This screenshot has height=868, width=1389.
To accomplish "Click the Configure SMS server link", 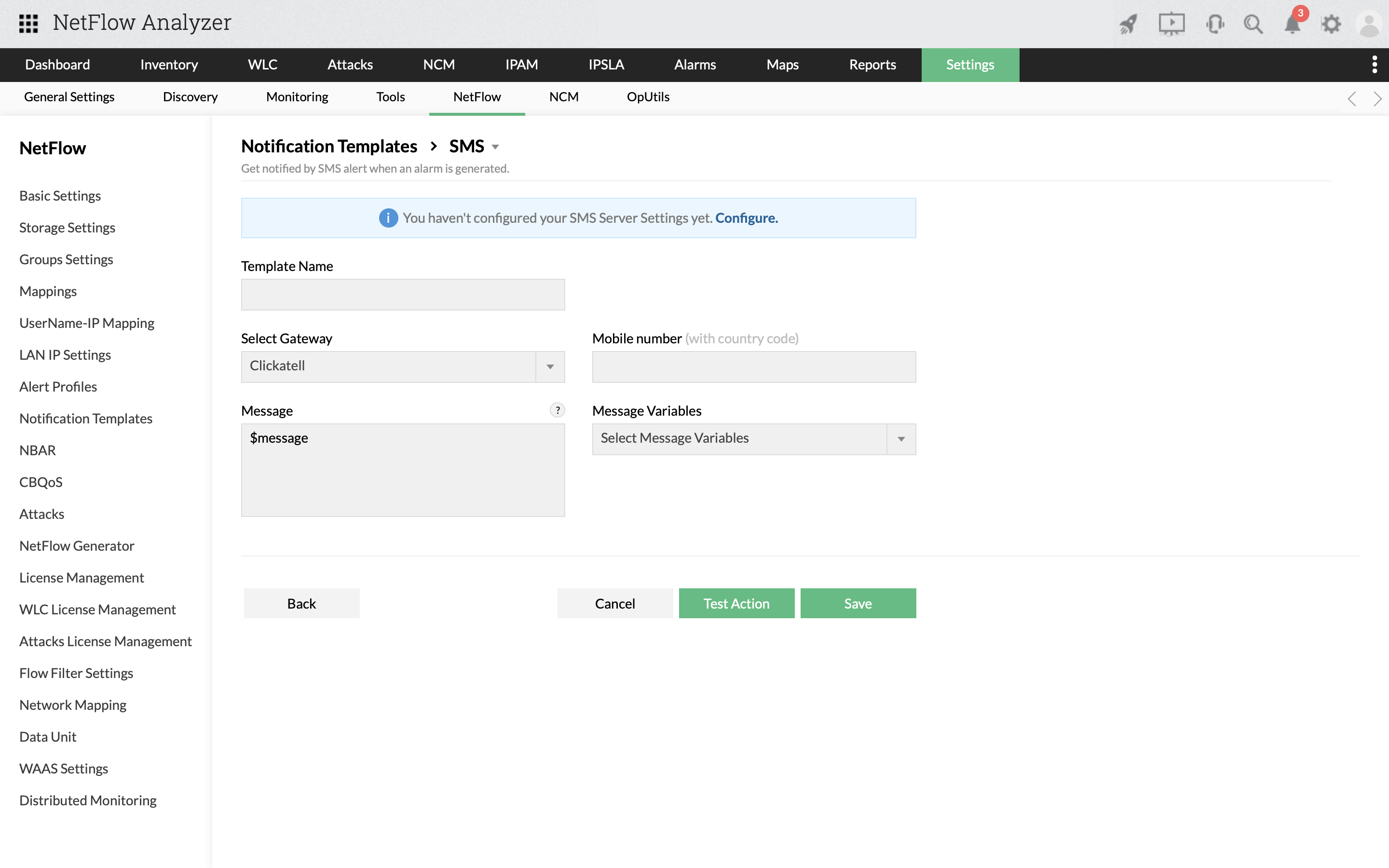I will click(746, 218).
